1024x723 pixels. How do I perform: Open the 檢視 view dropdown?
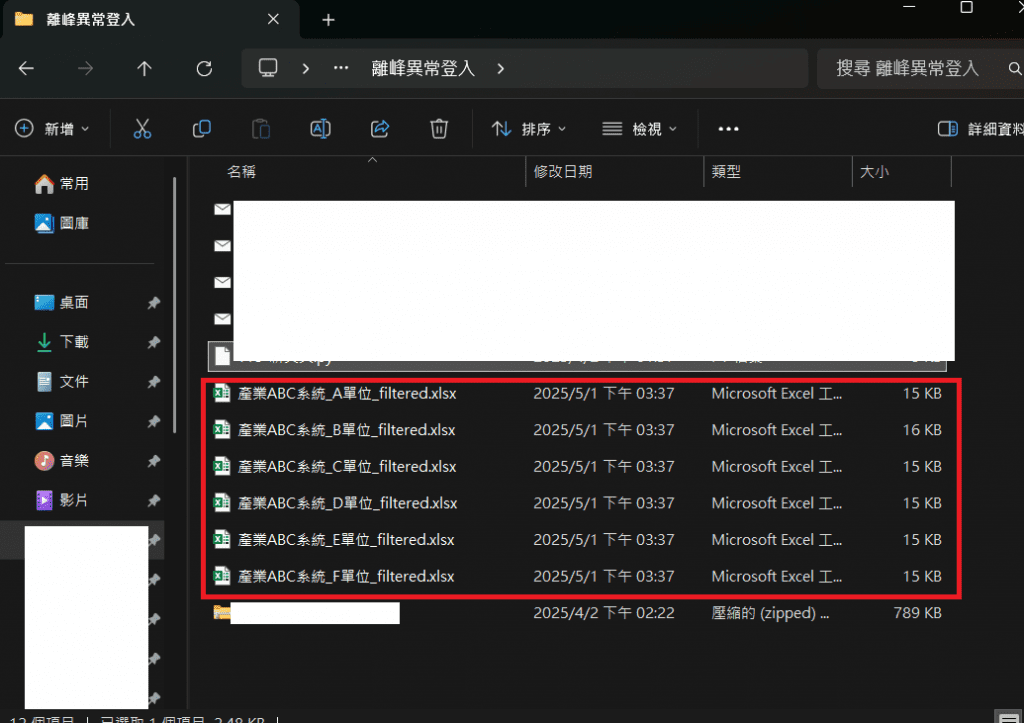pyautogui.click(x=640, y=129)
